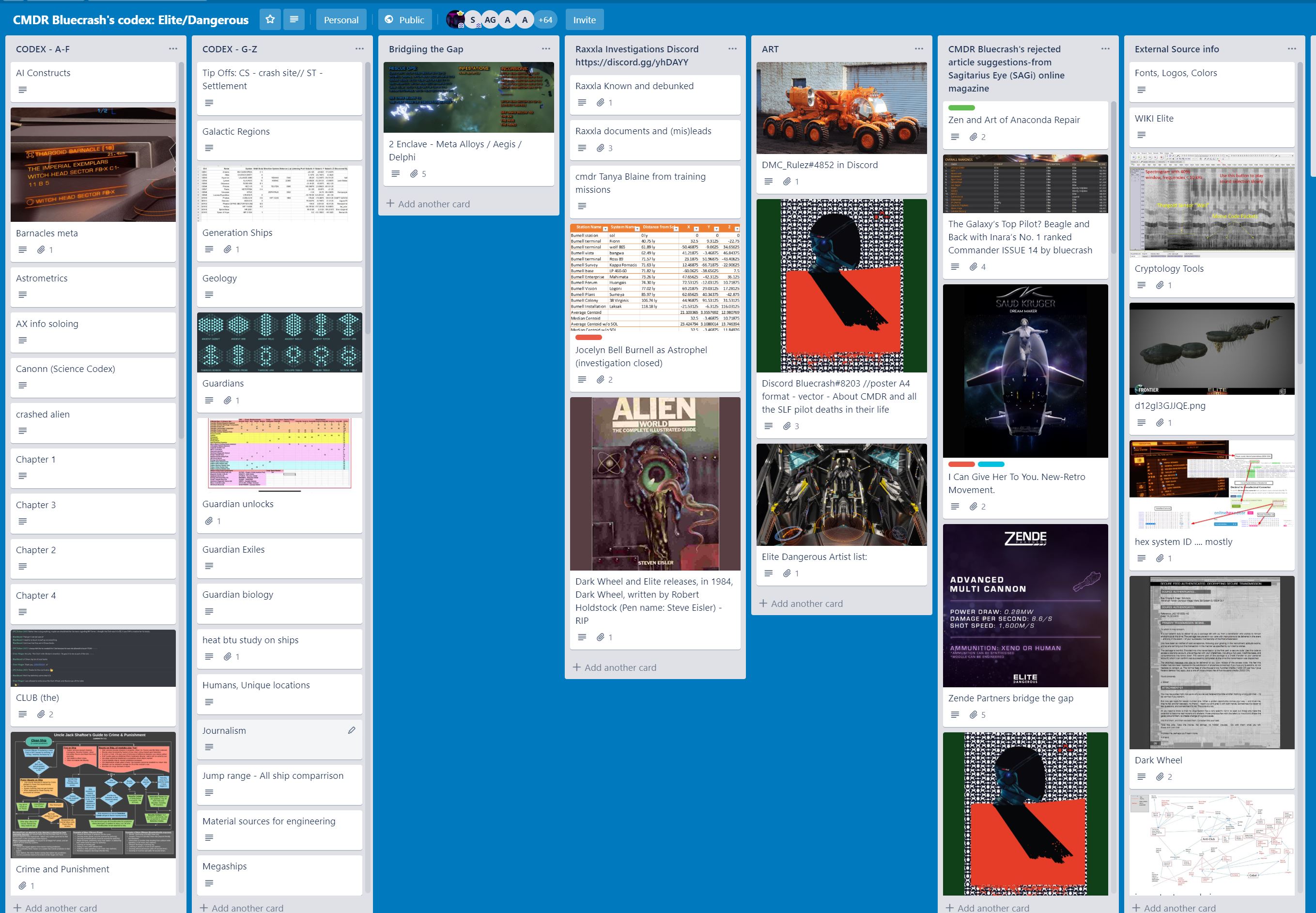Open the ART list menu
1316x913 pixels.
click(918, 48)
